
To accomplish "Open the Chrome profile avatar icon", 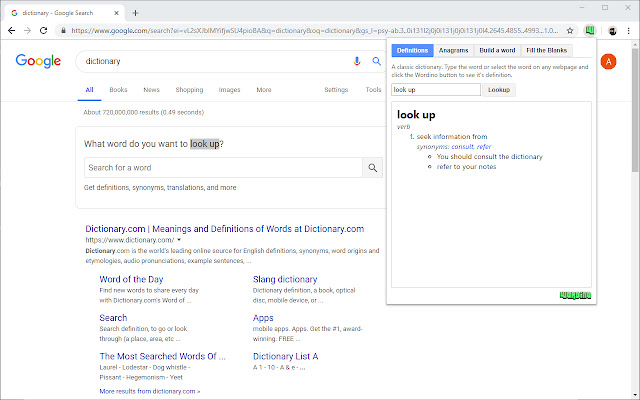I will (x=612, y=31).
